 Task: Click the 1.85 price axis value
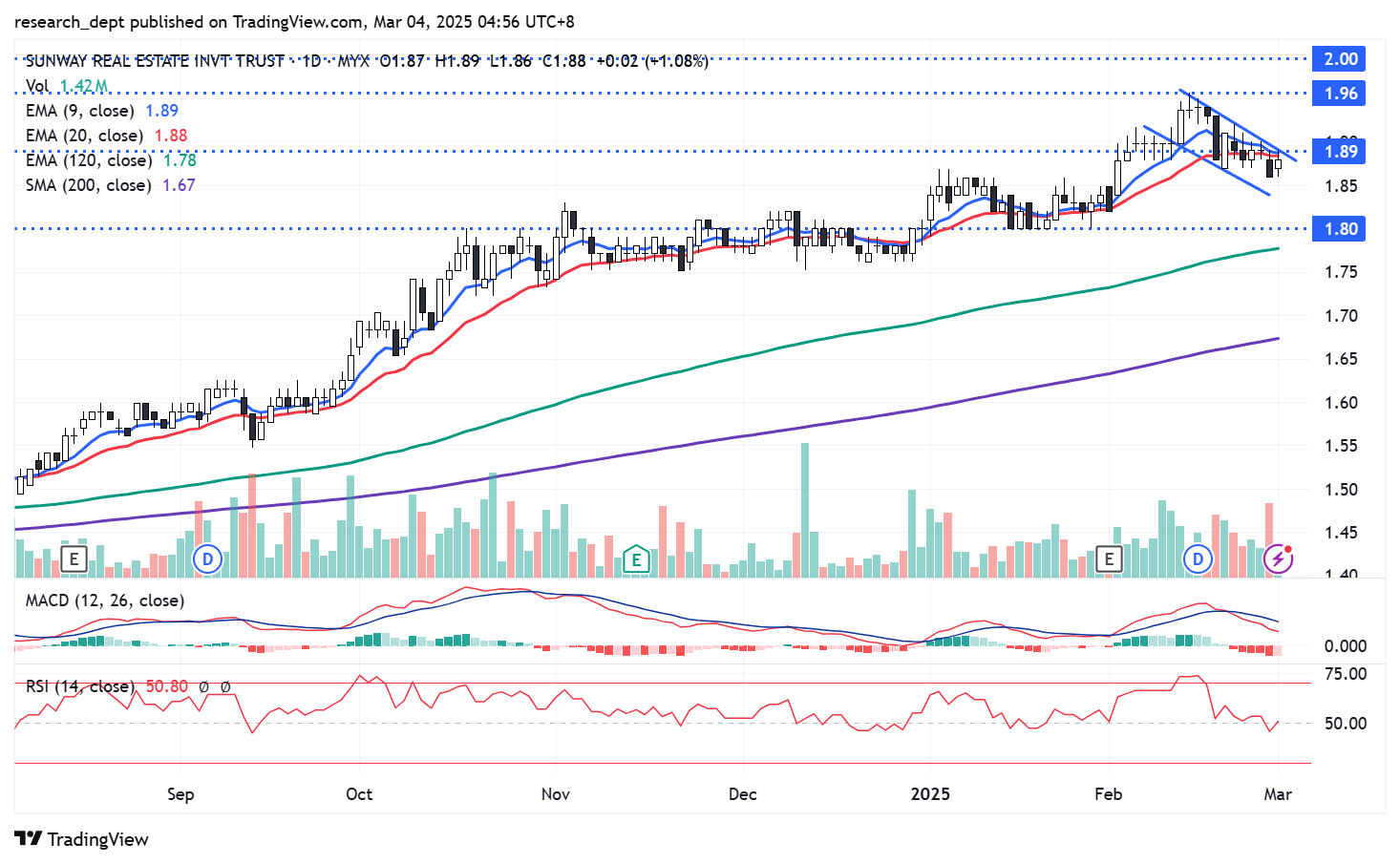[x=1341, y=186]
